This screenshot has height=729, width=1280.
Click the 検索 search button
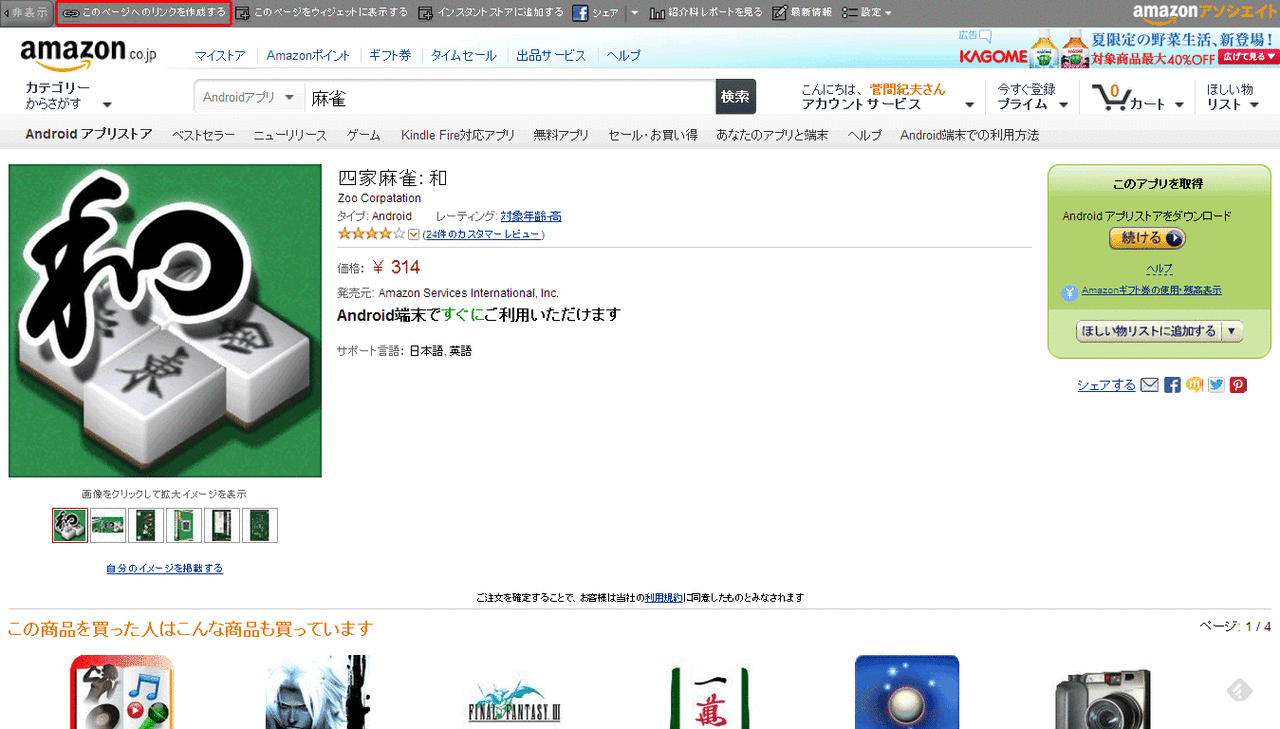[x=735, y=97]
